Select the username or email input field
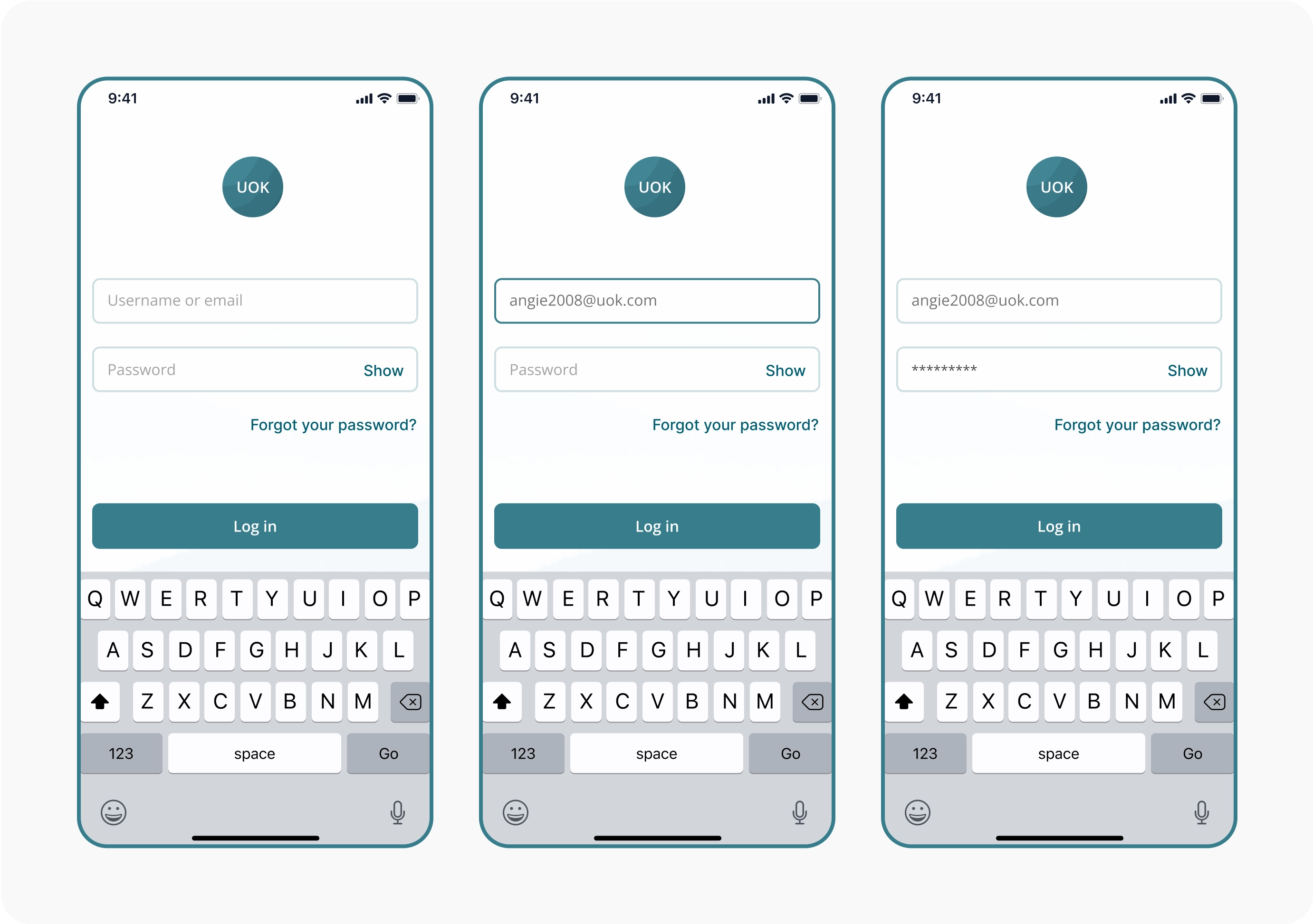1313x924 pixels. pyautogui.click(x=255, y=299)
